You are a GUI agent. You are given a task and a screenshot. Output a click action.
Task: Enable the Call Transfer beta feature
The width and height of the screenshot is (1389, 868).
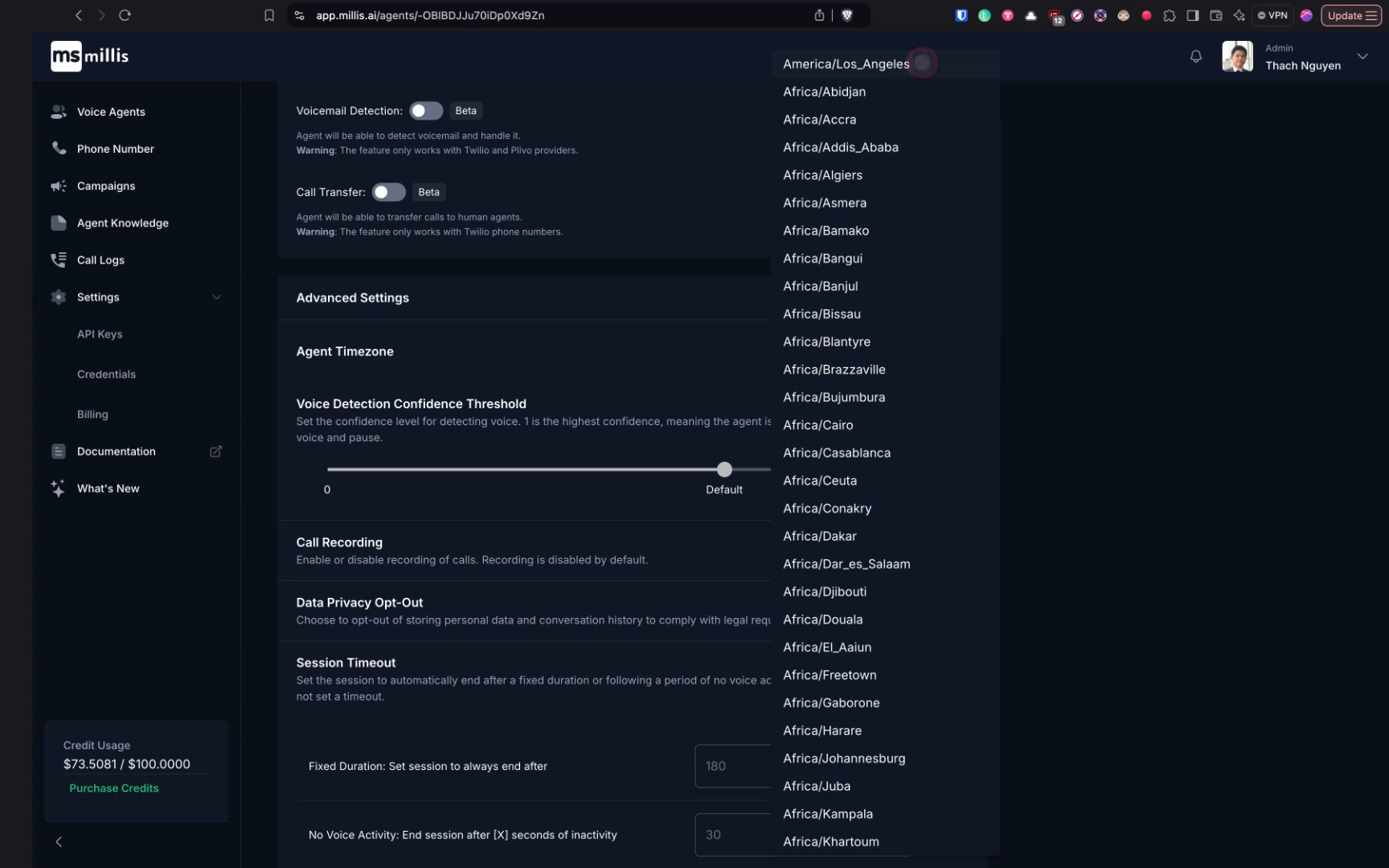pyautogui.click(x=388, y=192)
